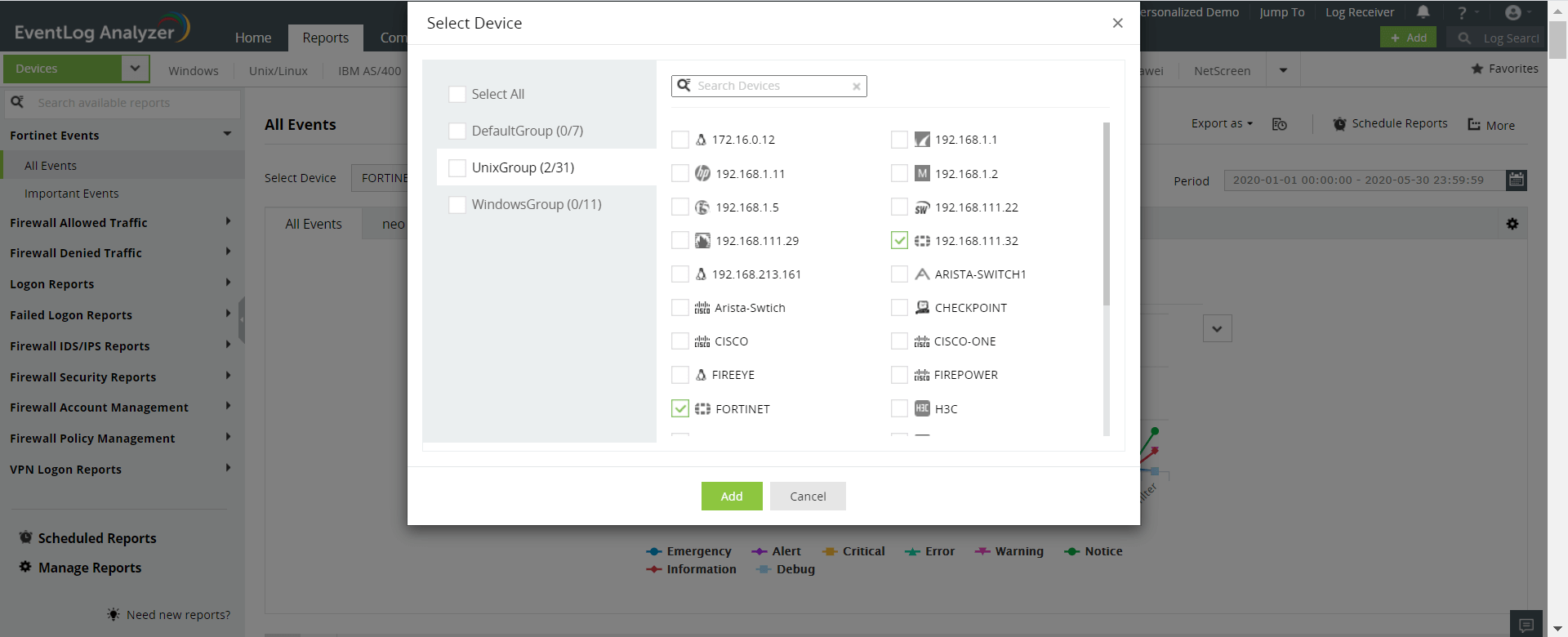Screen dimensions: 1568x637
Task: Check the CISCO device checkbox
Action: [x=680, y=341]
